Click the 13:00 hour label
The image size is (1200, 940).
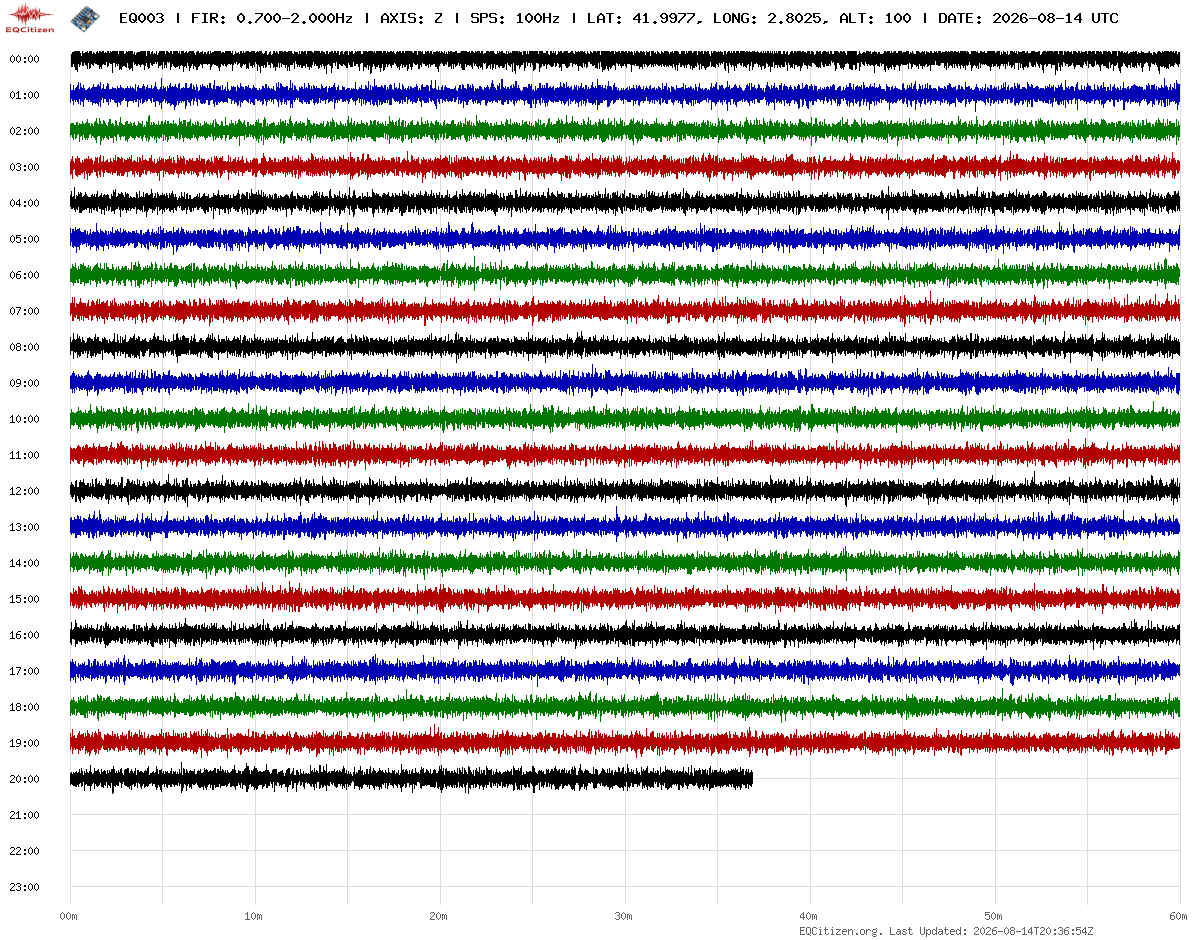click(x=24, y=527)
